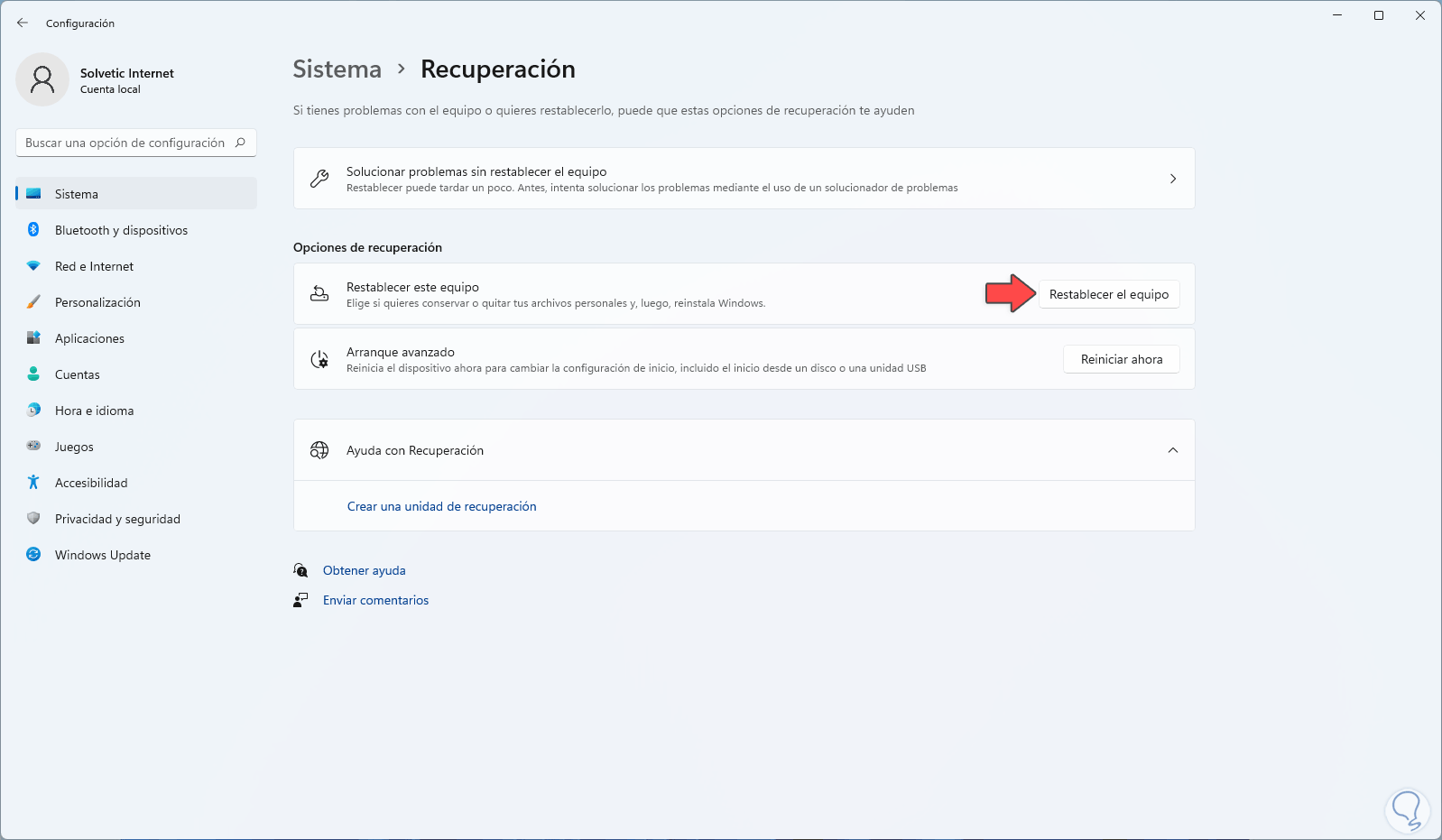Open the Aplicaciones settings section
The width and height of the screenshot is (1442, 840).
pyautogui.click(x=89, y=338)
